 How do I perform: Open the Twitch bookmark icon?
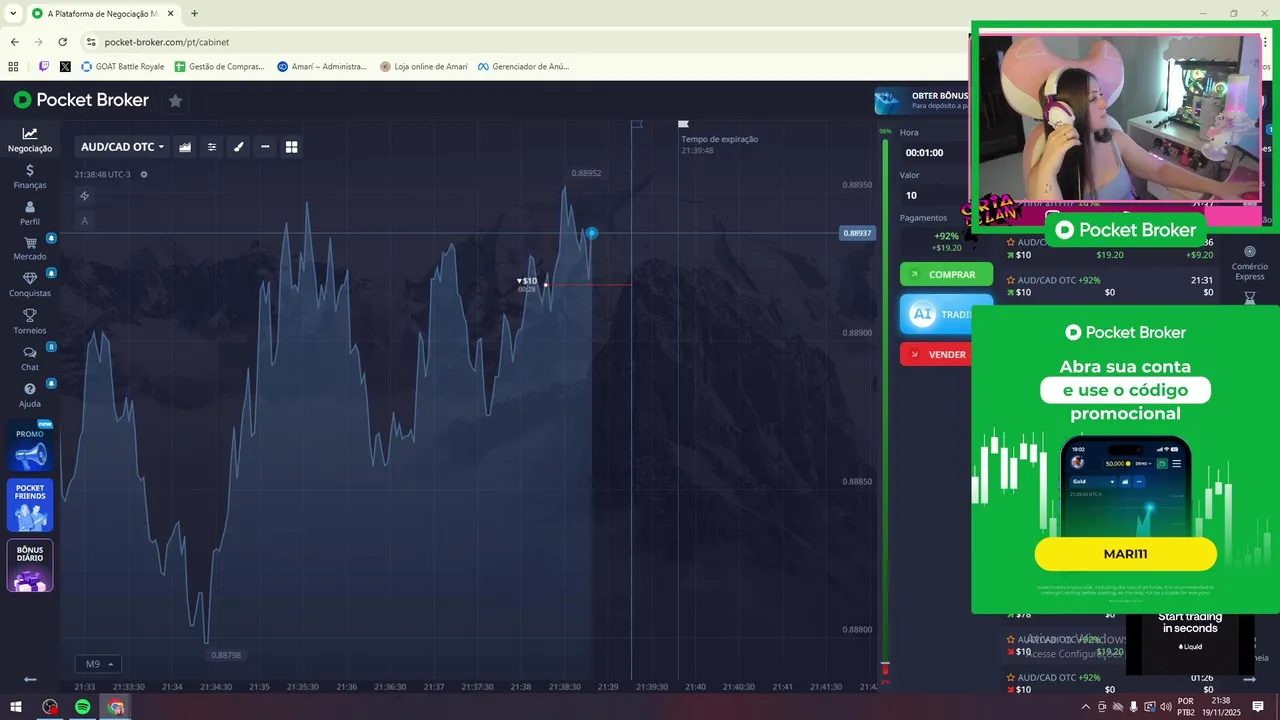(x=44, y=67)
